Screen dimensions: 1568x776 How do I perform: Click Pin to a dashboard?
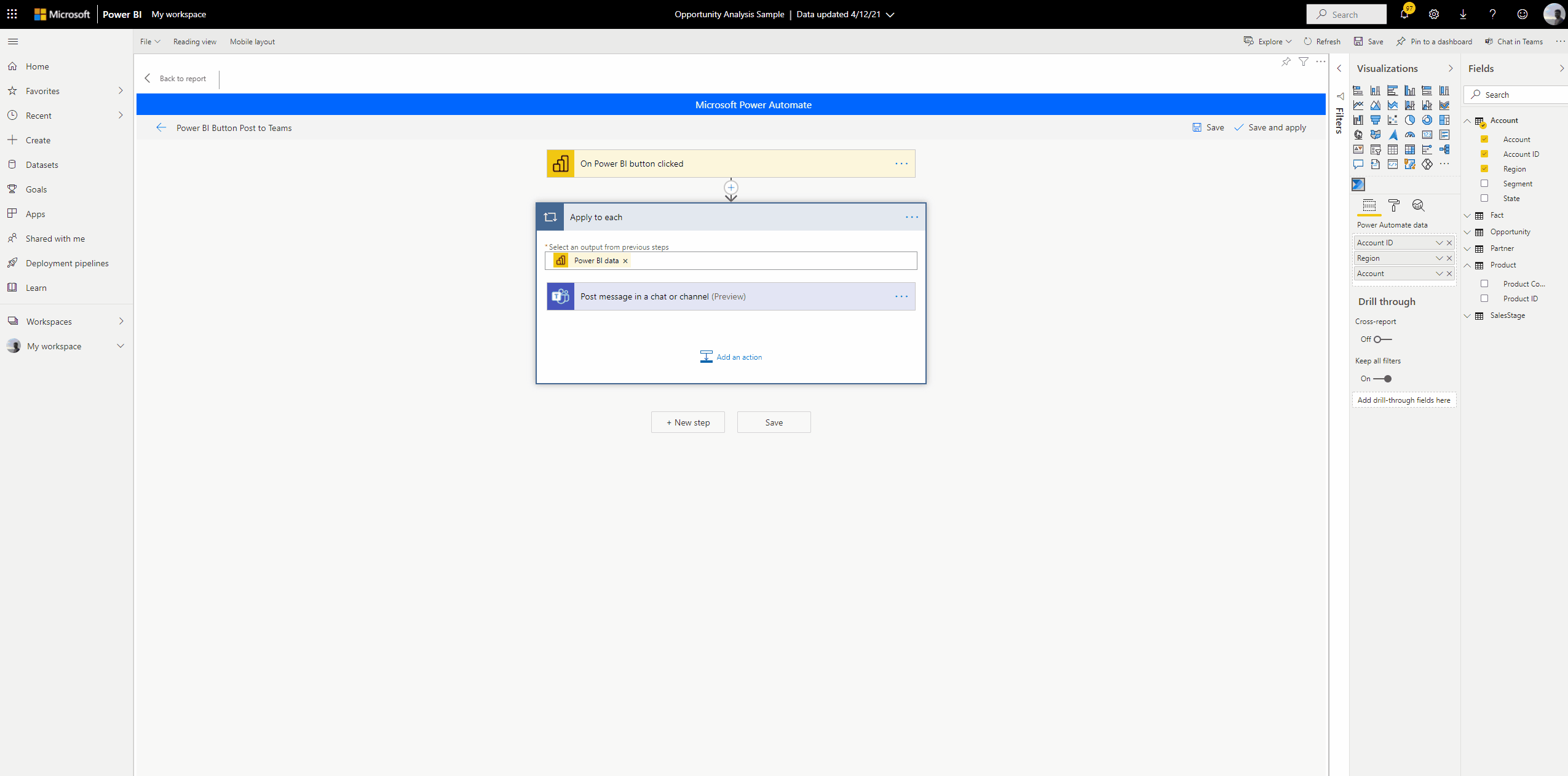[1435, 42]
